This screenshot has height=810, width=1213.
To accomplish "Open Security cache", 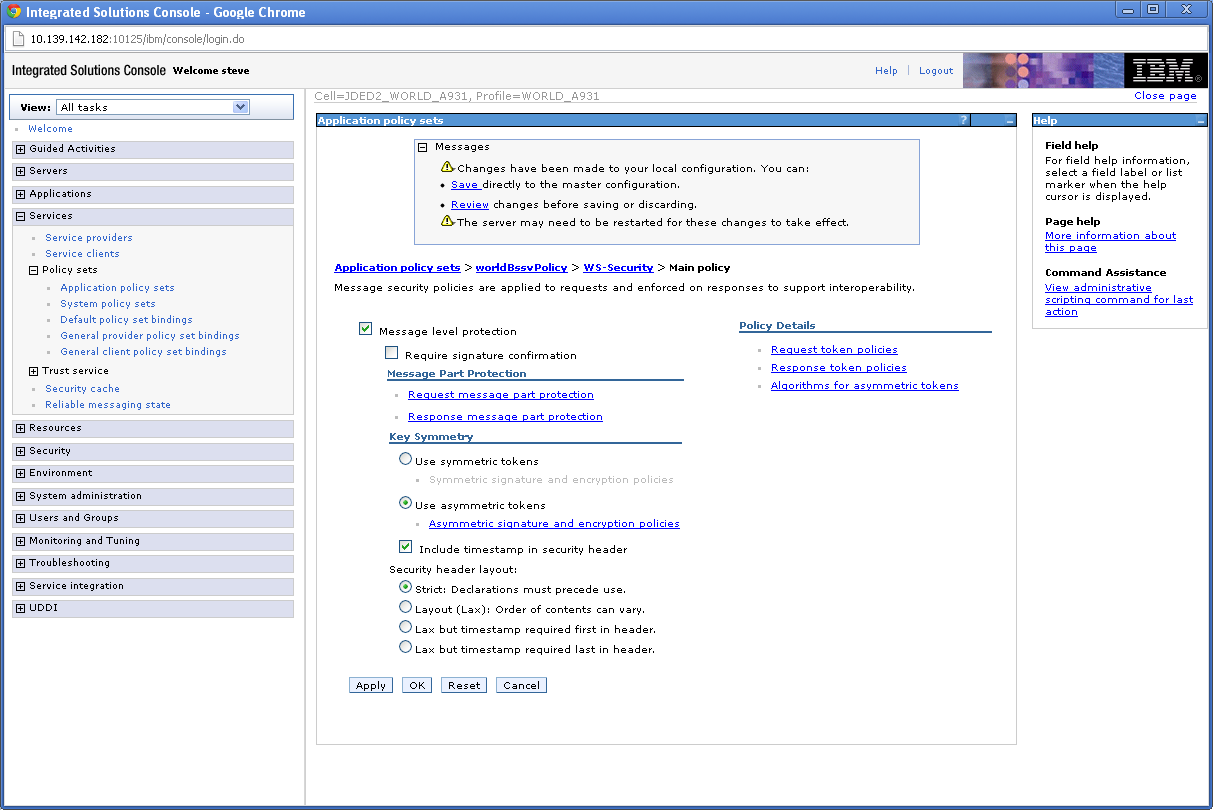I will (x=82, y=389).
